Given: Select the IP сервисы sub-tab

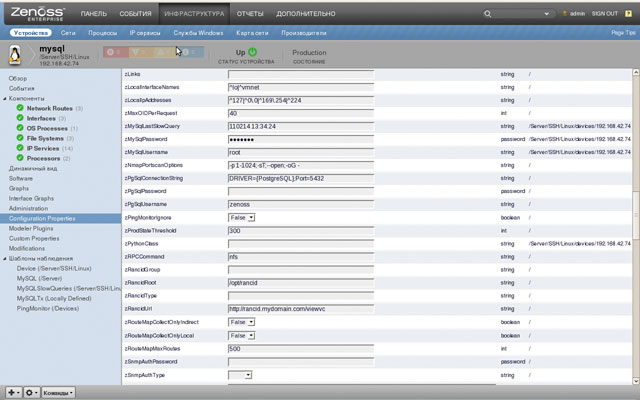Looking at the screenshot, I should click(x=145, y=33).
